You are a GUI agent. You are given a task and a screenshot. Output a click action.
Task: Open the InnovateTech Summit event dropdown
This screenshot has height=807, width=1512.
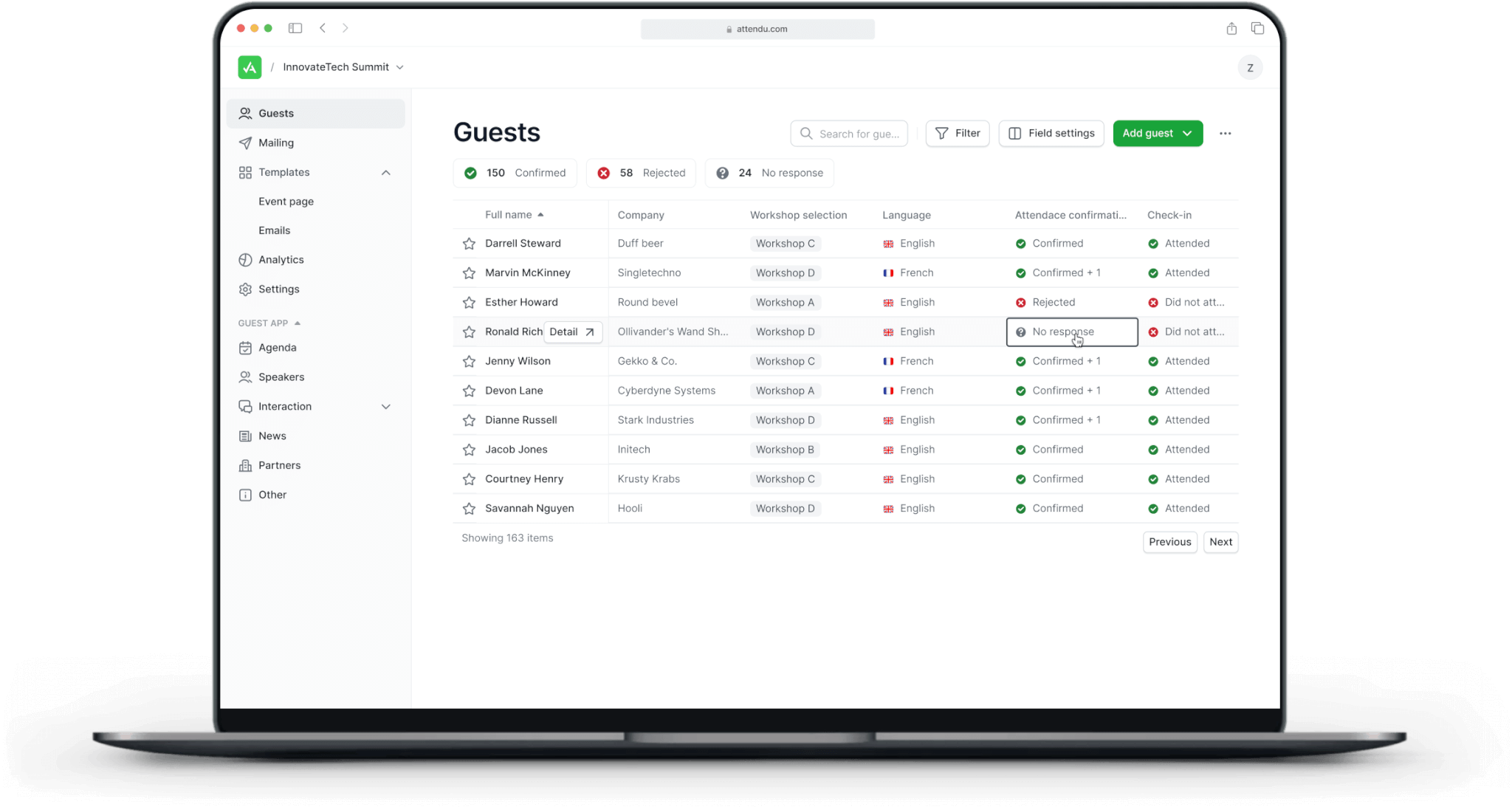coord(343,67)
